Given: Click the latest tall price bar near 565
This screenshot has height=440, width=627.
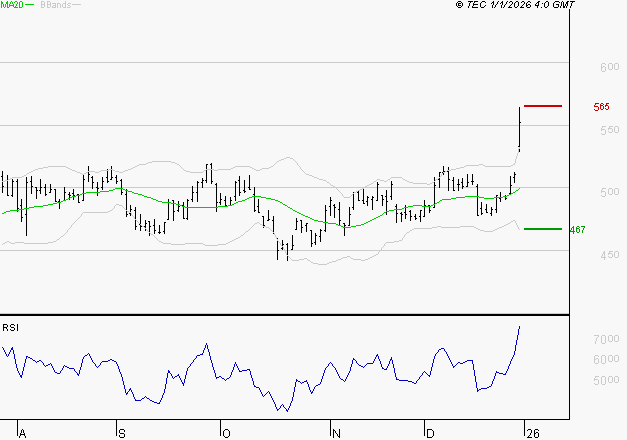Looking at the screenshot, I should [x=519, y=129].
